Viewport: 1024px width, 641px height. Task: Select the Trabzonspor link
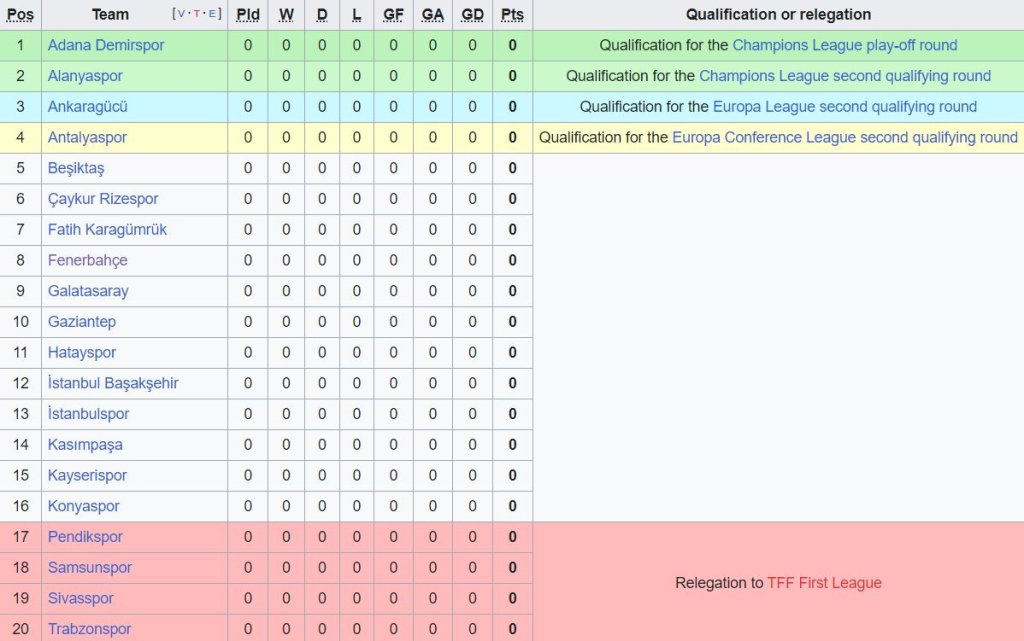point(89,629)
